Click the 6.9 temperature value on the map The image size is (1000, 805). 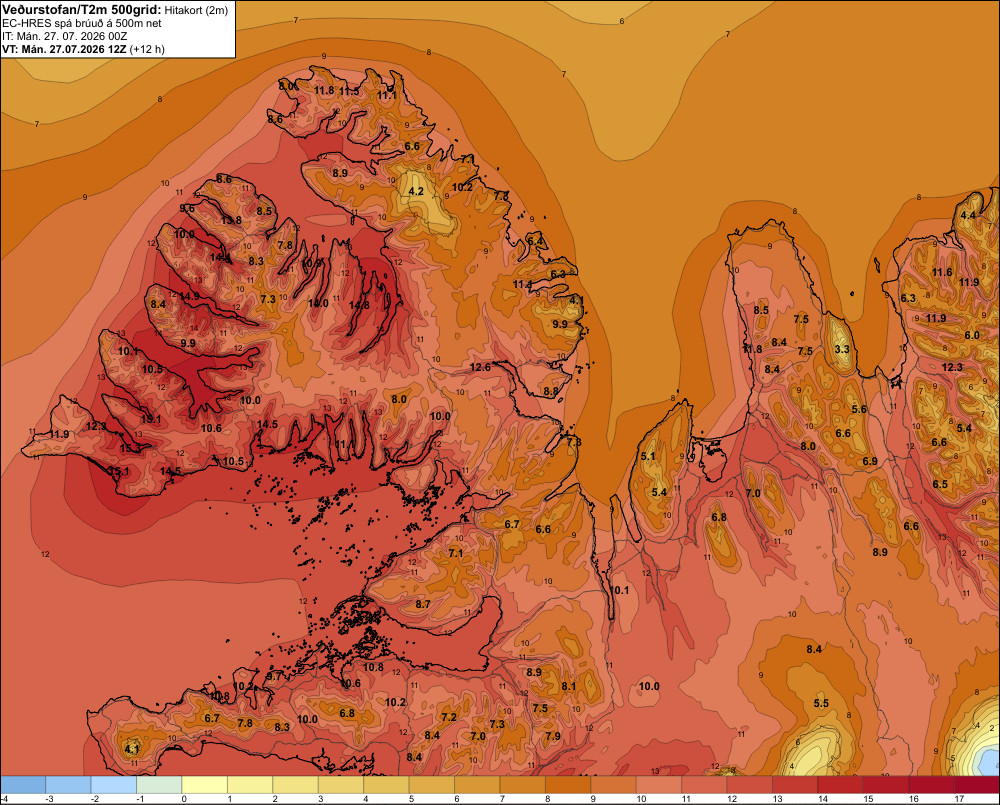pyautogui.click(x=870, y=461)
